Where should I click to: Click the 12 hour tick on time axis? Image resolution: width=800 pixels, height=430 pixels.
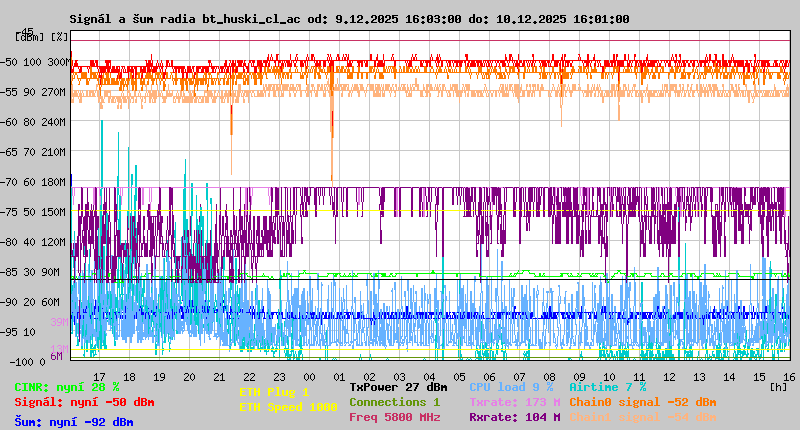[x=669, y=376]
